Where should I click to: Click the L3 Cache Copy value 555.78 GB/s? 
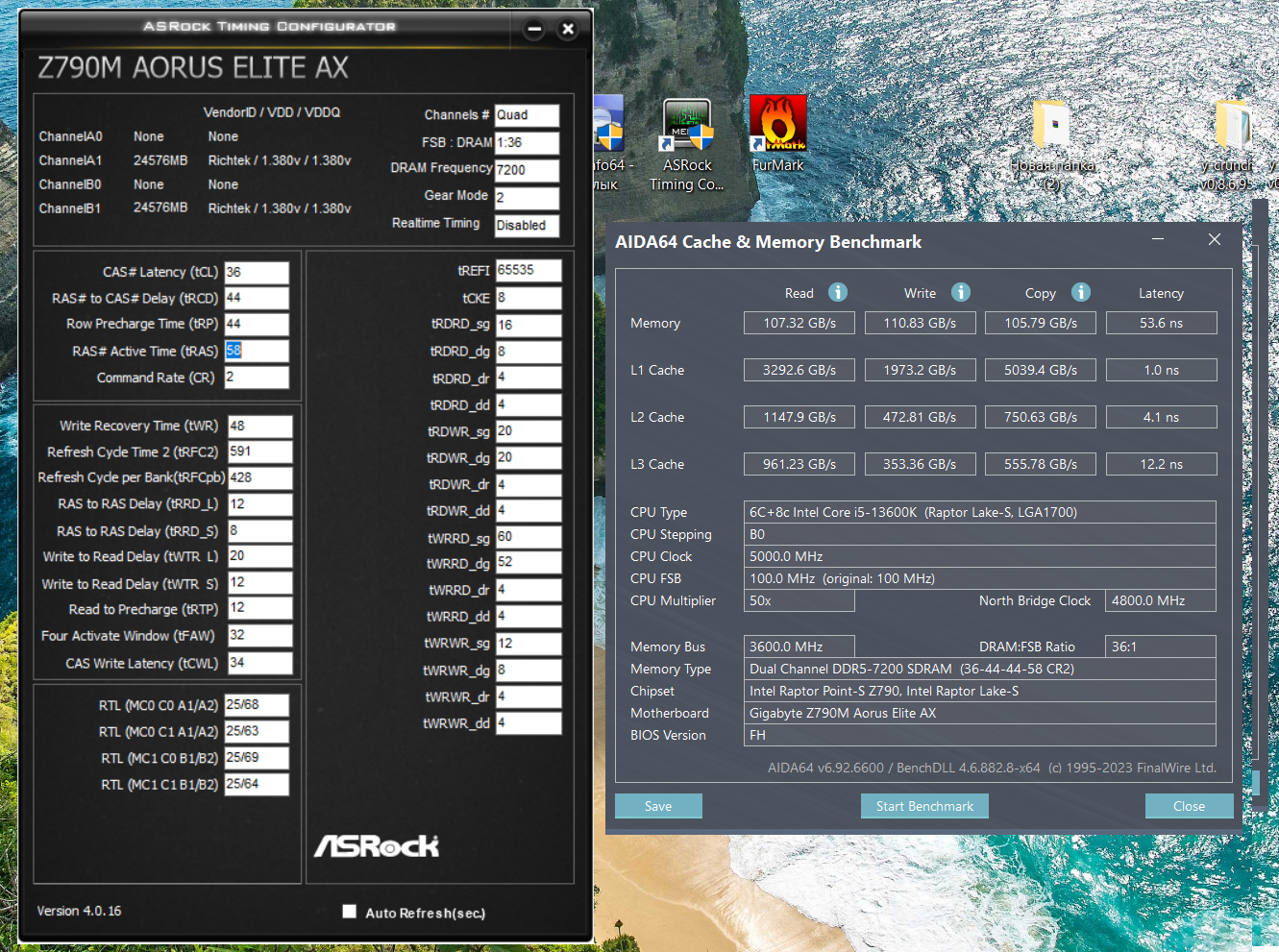(x=1041, y=464)
